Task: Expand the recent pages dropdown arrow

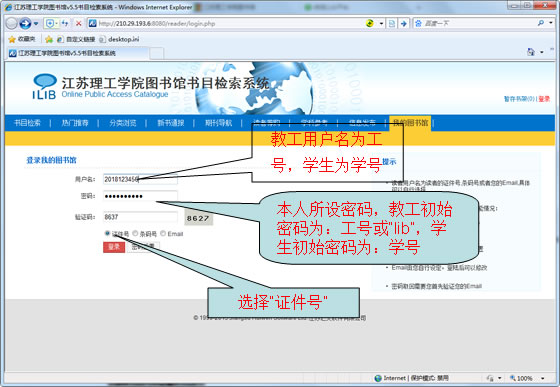Action: coord(36,24)
